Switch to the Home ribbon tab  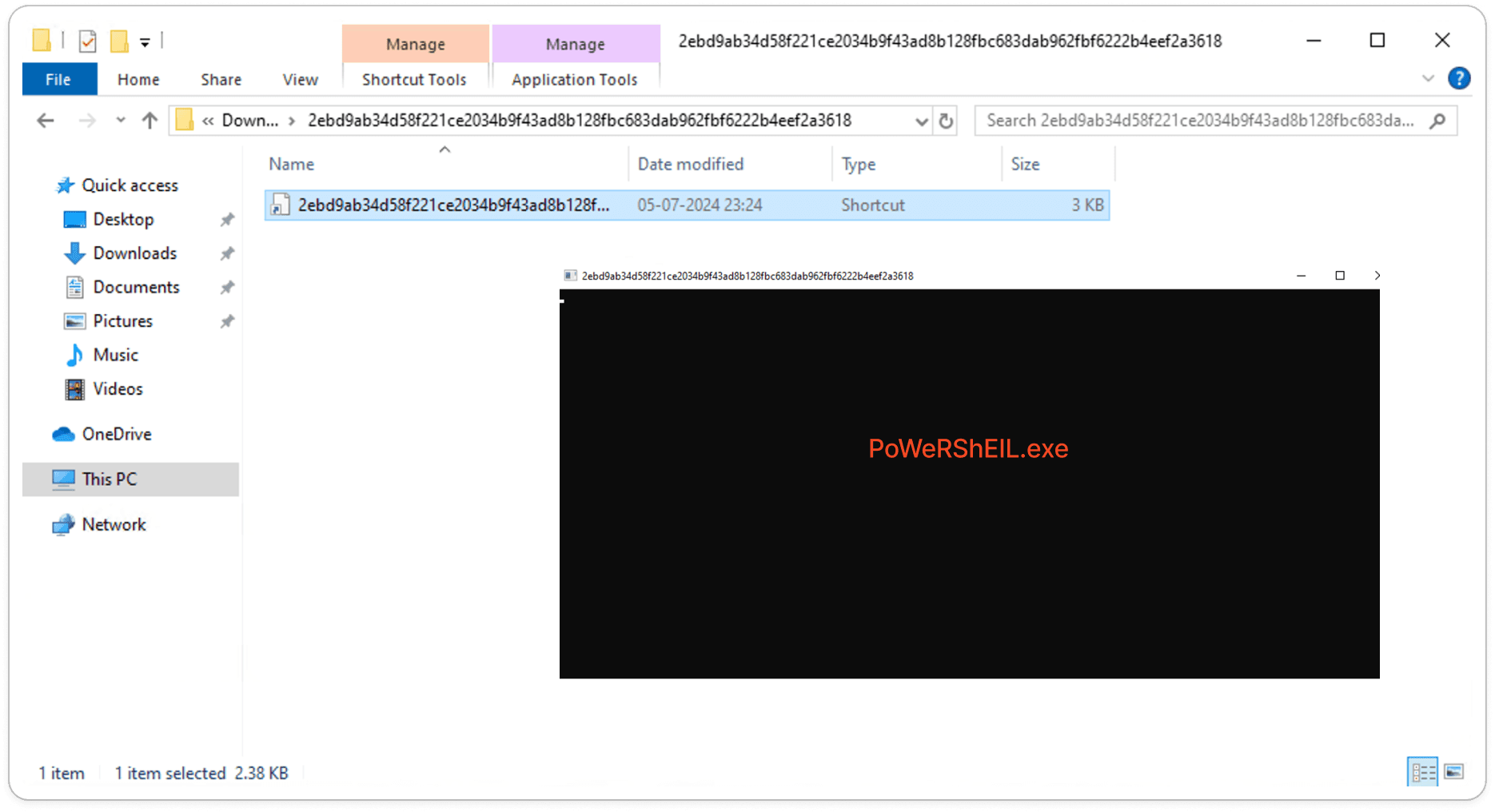[138, 79]
